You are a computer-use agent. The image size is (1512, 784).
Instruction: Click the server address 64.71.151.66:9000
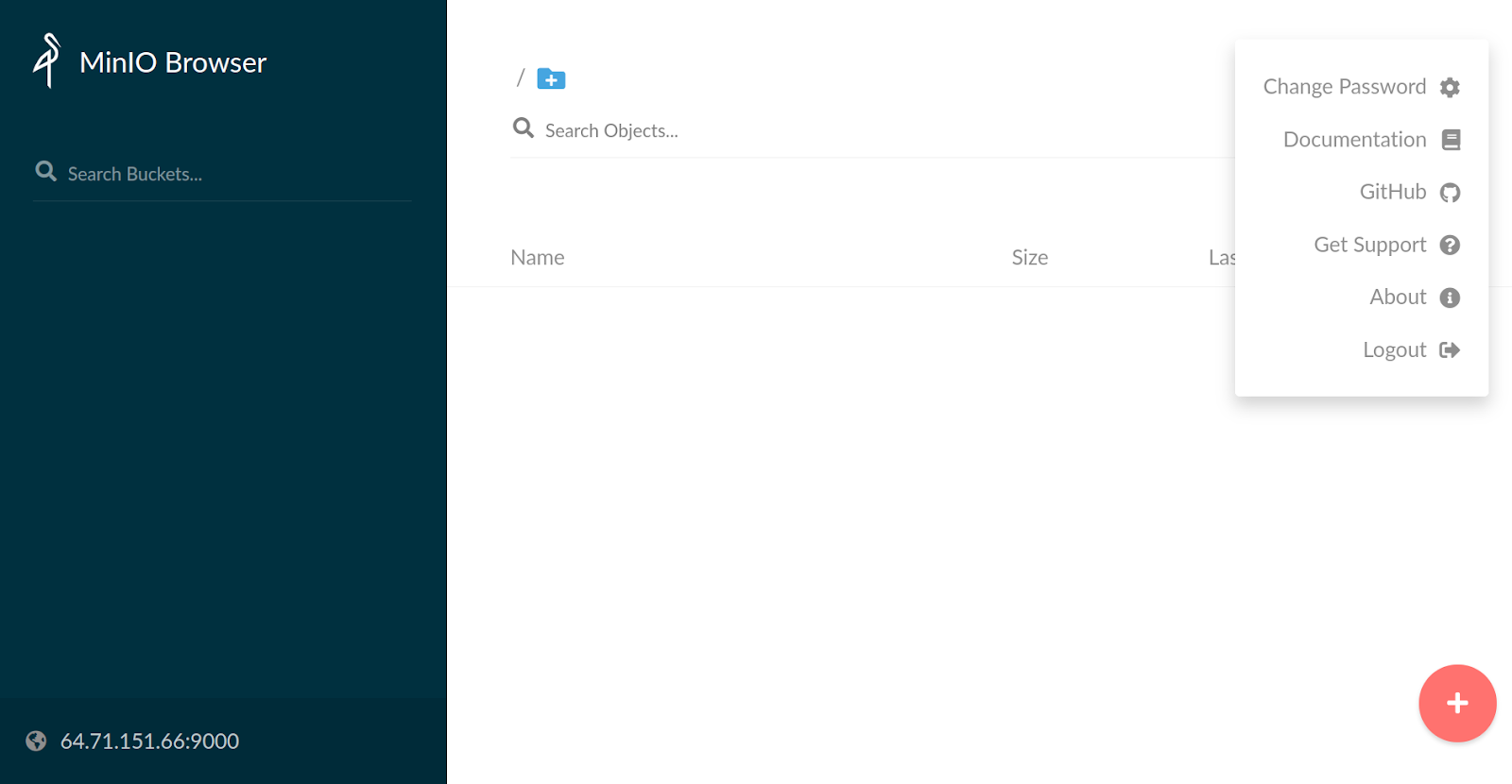(149, 741)
